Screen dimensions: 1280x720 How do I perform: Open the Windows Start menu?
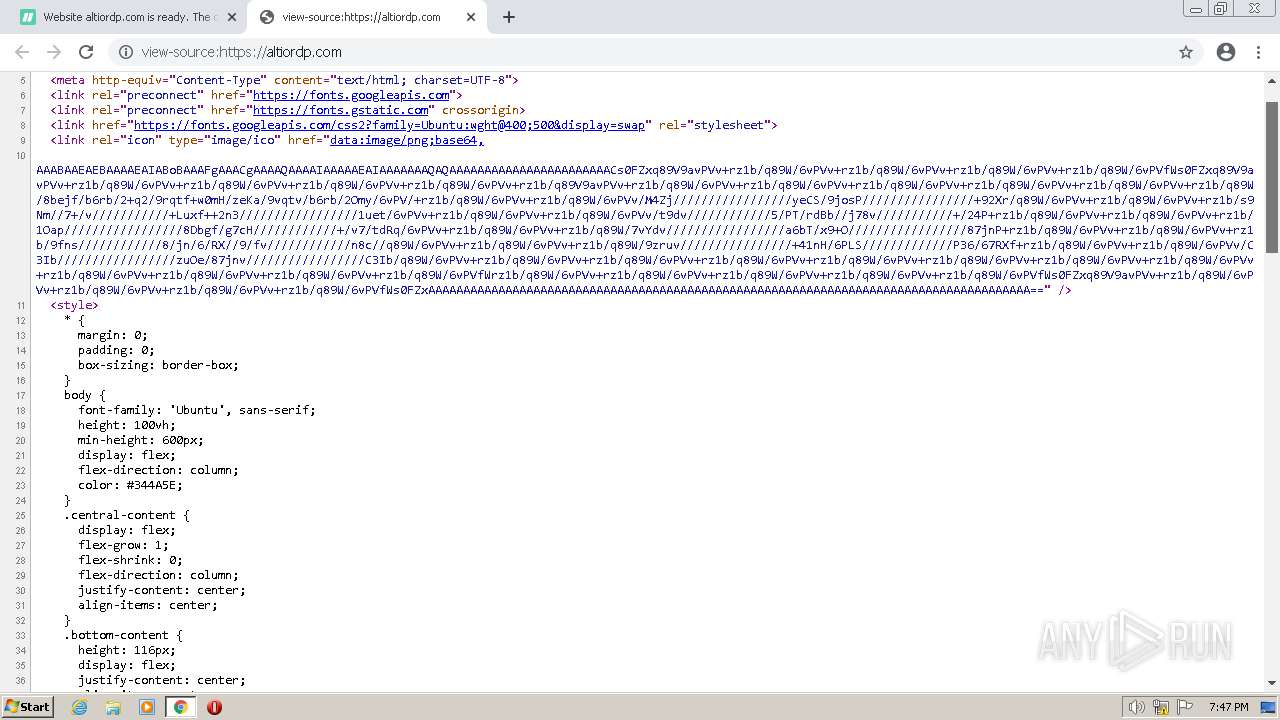(x=27, y=707)
